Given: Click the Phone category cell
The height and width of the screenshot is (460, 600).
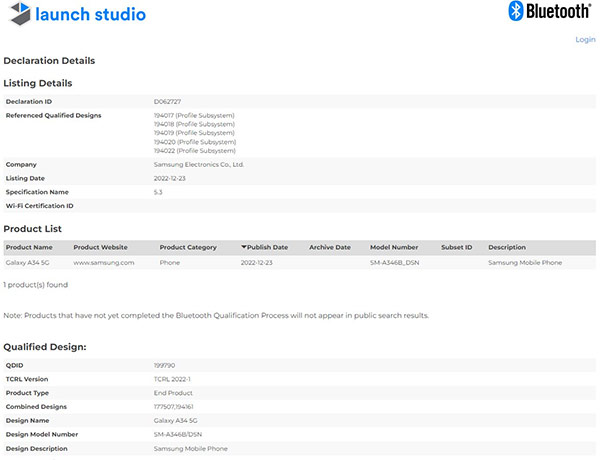Looking at the screenshot, I should (170, 263).
